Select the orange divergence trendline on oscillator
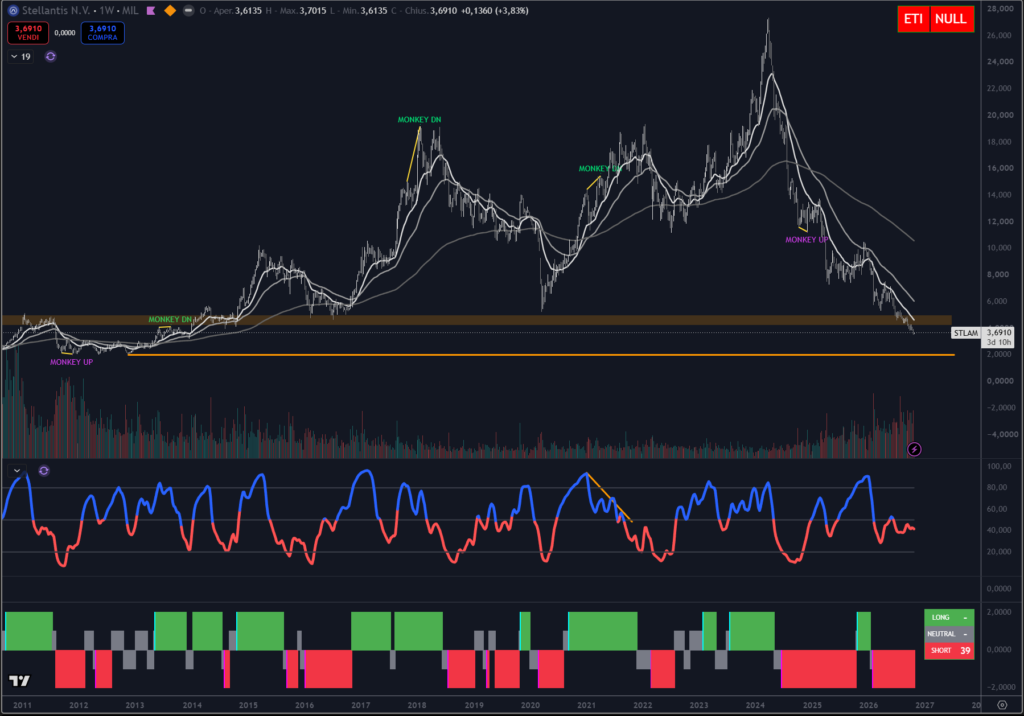The height and width of the screenshot is (716, 1024). point(609,497)
